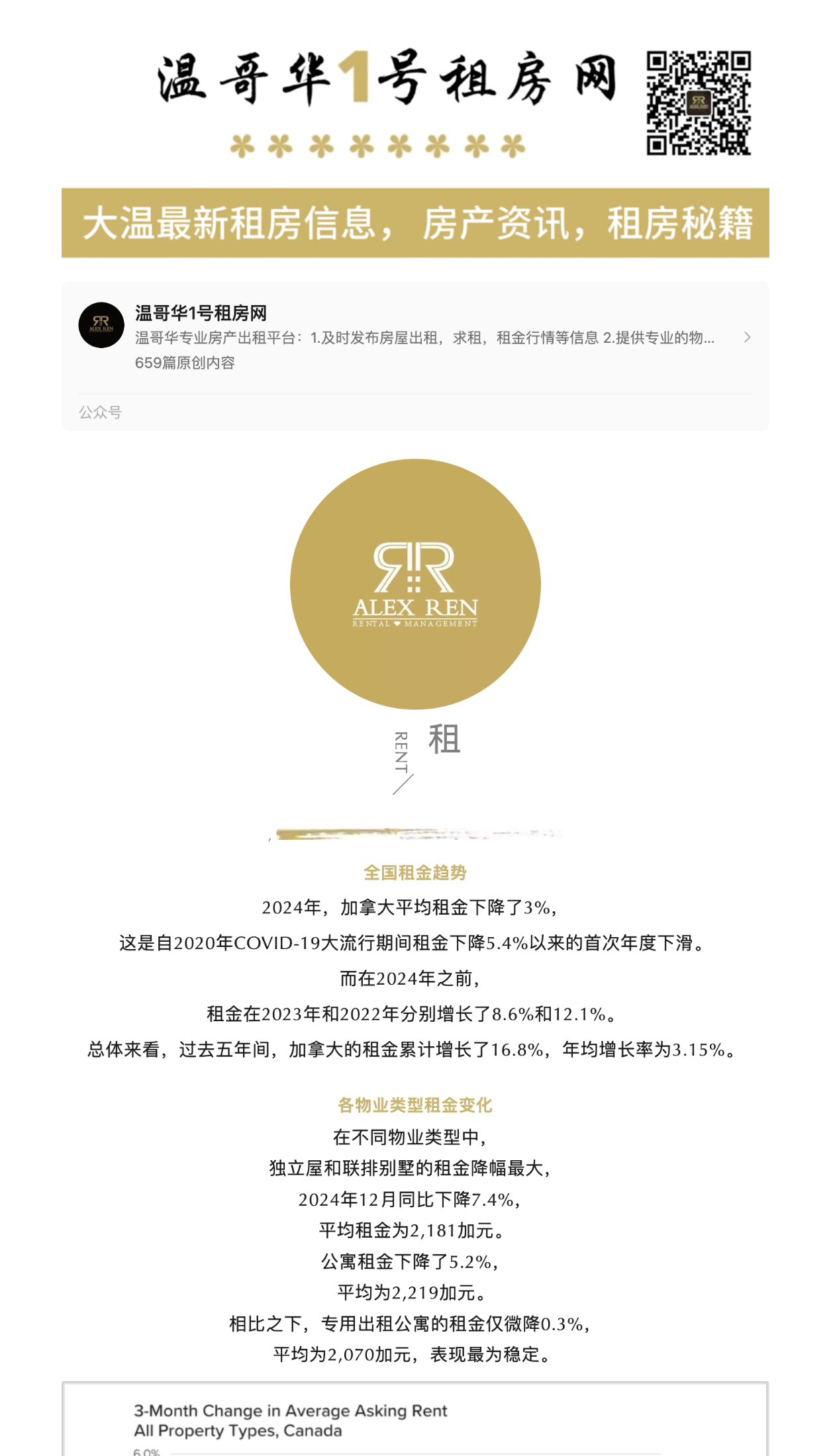Open the 659篇原创内容 count
The image size is (831, 1456).
tap(185, 363)
